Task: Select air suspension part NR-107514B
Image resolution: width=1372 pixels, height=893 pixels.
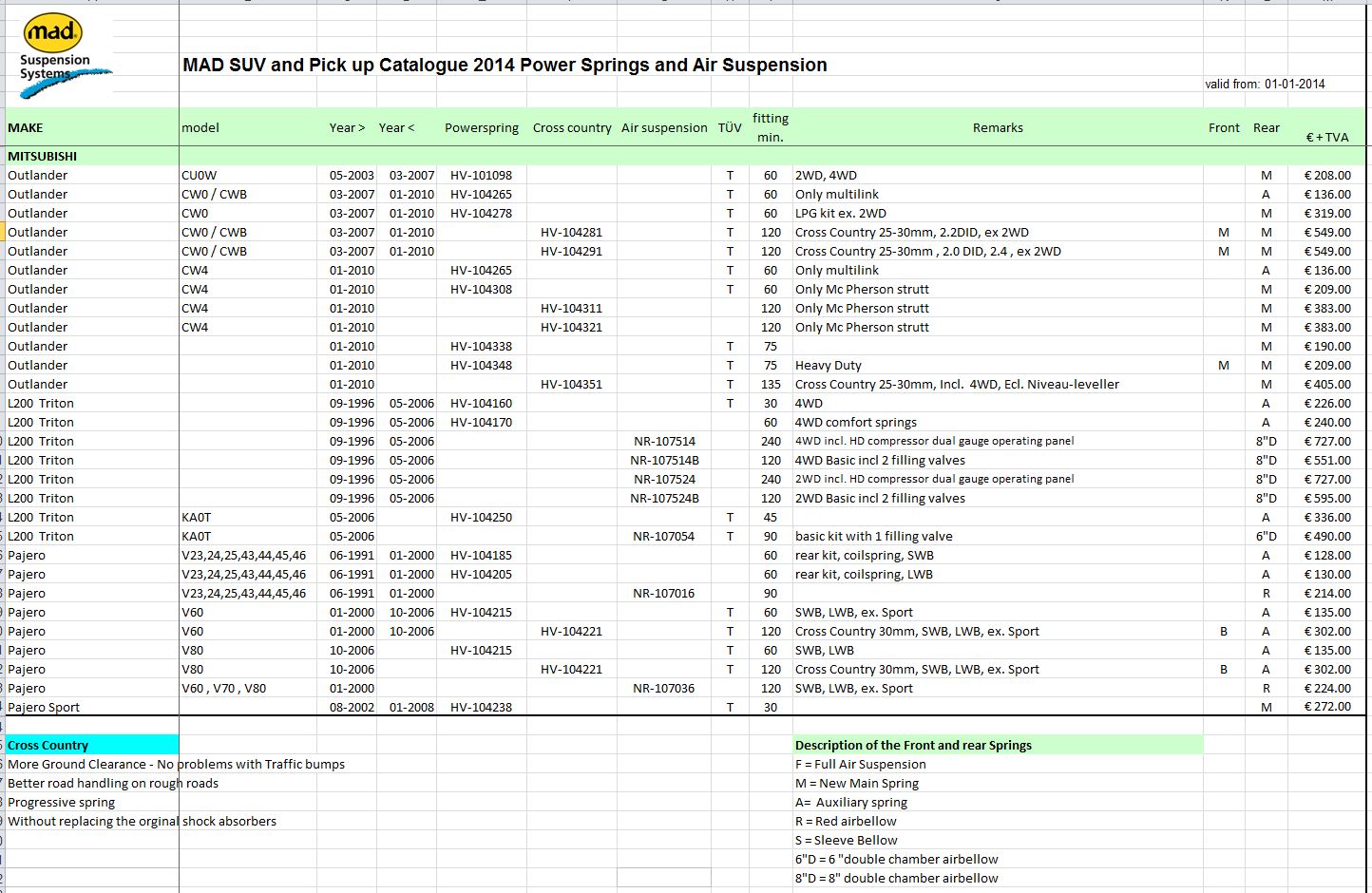Action: point(664,461)
